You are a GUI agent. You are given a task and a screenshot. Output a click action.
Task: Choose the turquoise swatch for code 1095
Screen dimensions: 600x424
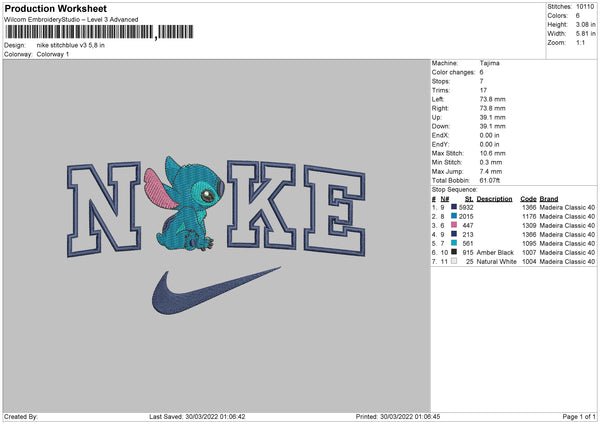click(454, 243)
